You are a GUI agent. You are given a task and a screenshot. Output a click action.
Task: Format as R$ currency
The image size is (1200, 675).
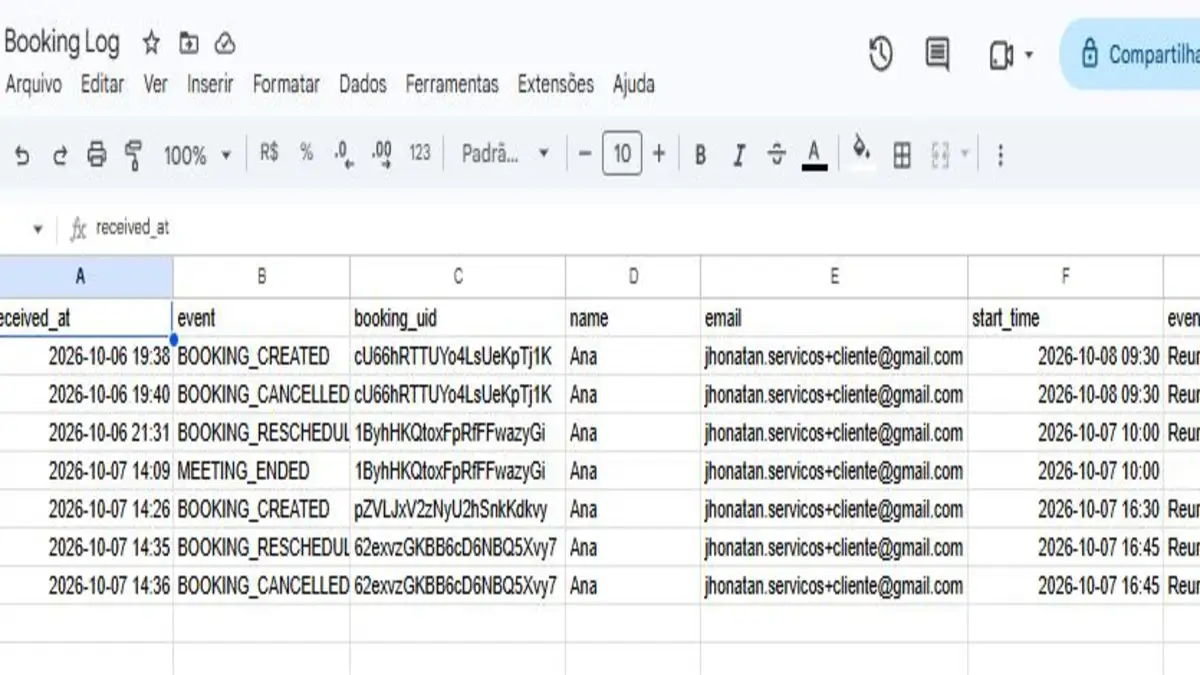[269, 153]
